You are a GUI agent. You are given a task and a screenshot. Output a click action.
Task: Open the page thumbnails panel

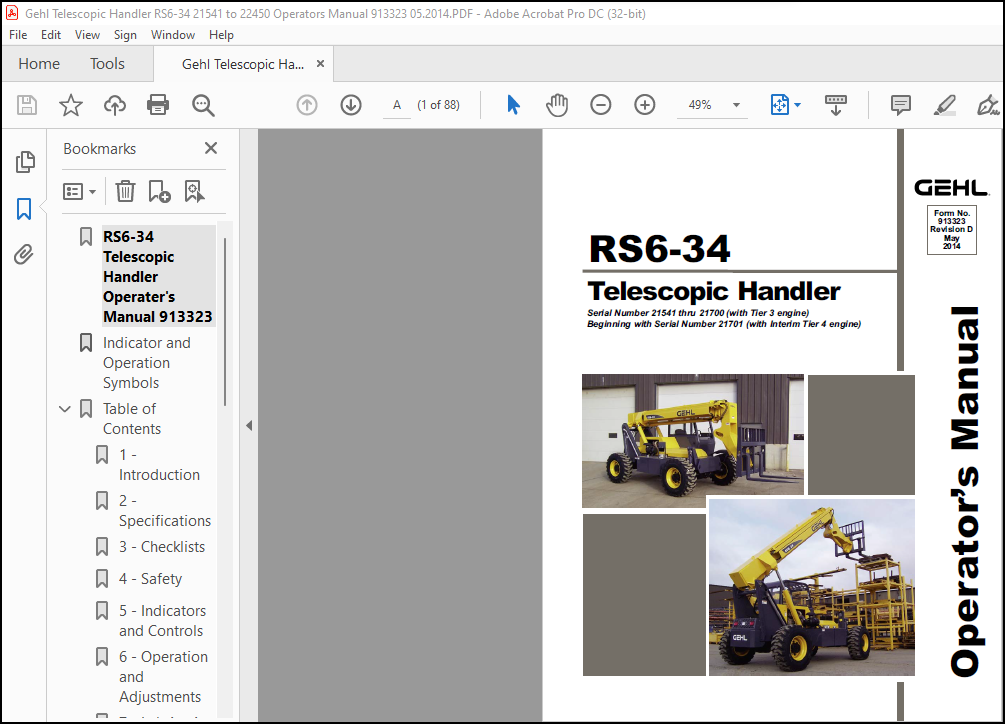pyautogui.click(x=25, y=162)
